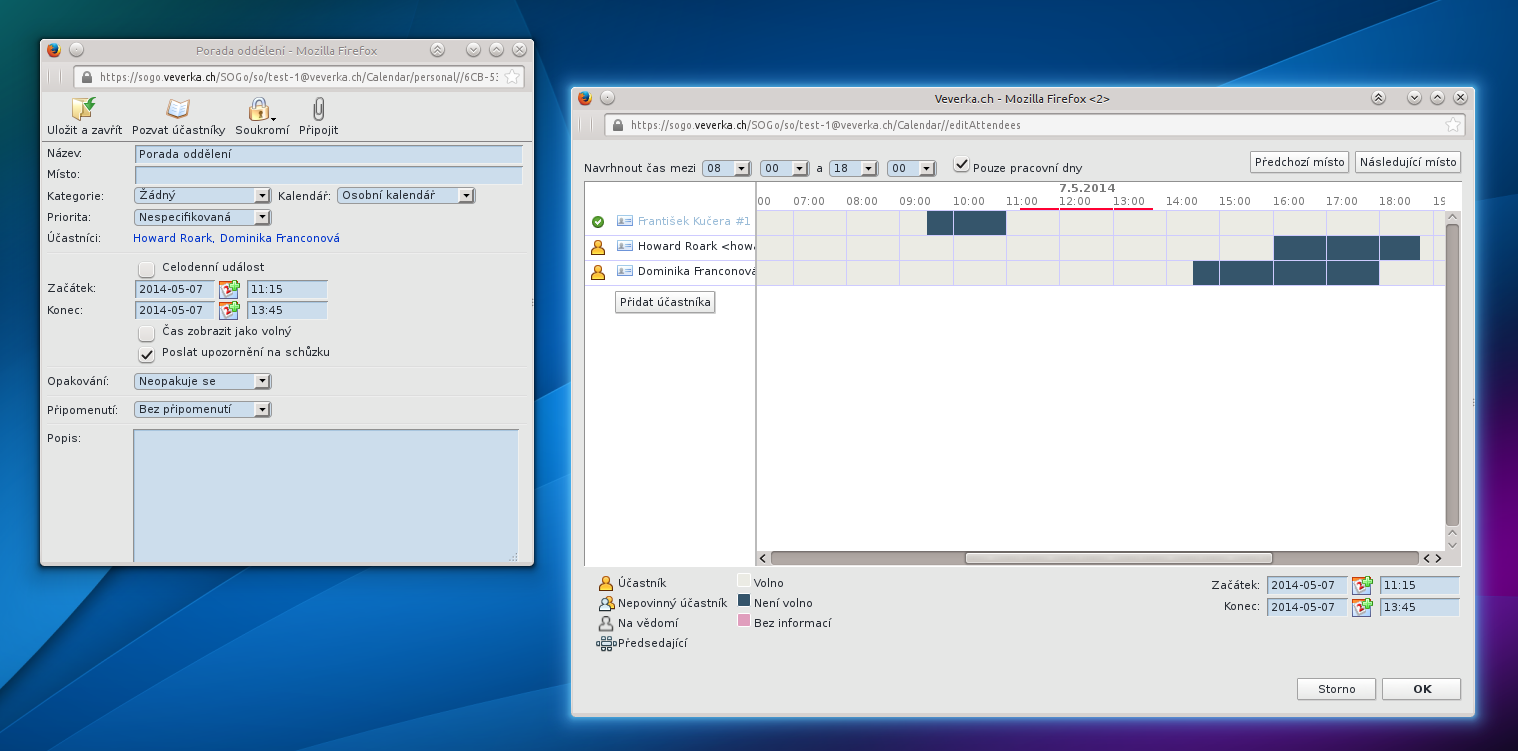Open the Dominika Franconová attendee link

click(280, 238)
